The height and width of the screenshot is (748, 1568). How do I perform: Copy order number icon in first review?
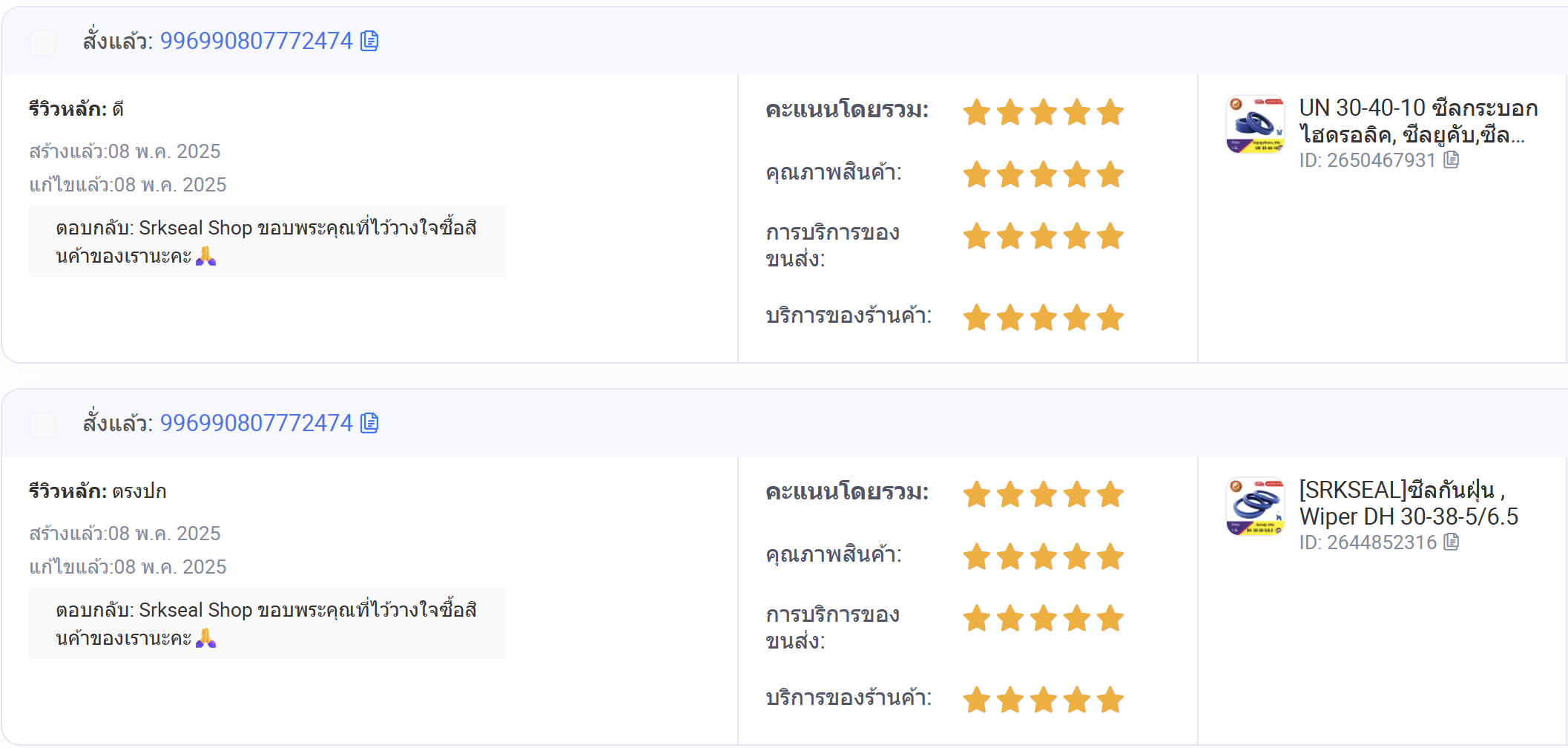pos(369,41)
